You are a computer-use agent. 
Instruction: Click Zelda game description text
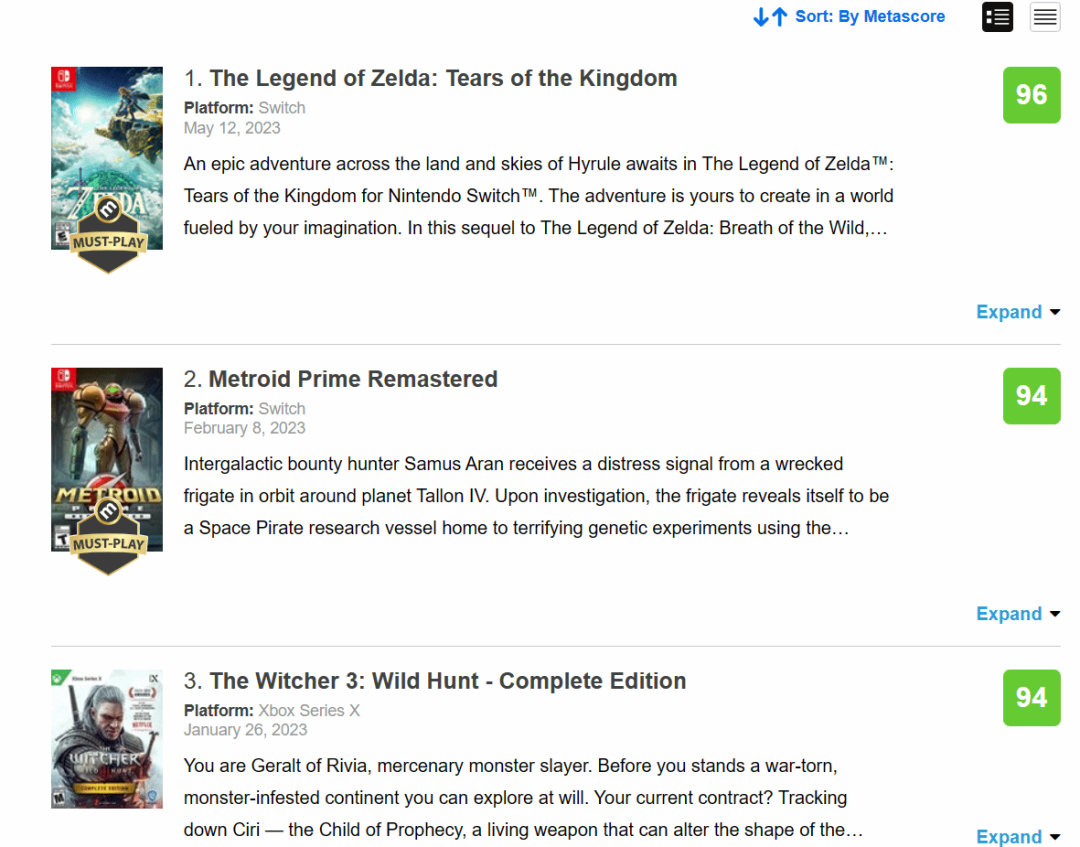[x=539, y=196]
